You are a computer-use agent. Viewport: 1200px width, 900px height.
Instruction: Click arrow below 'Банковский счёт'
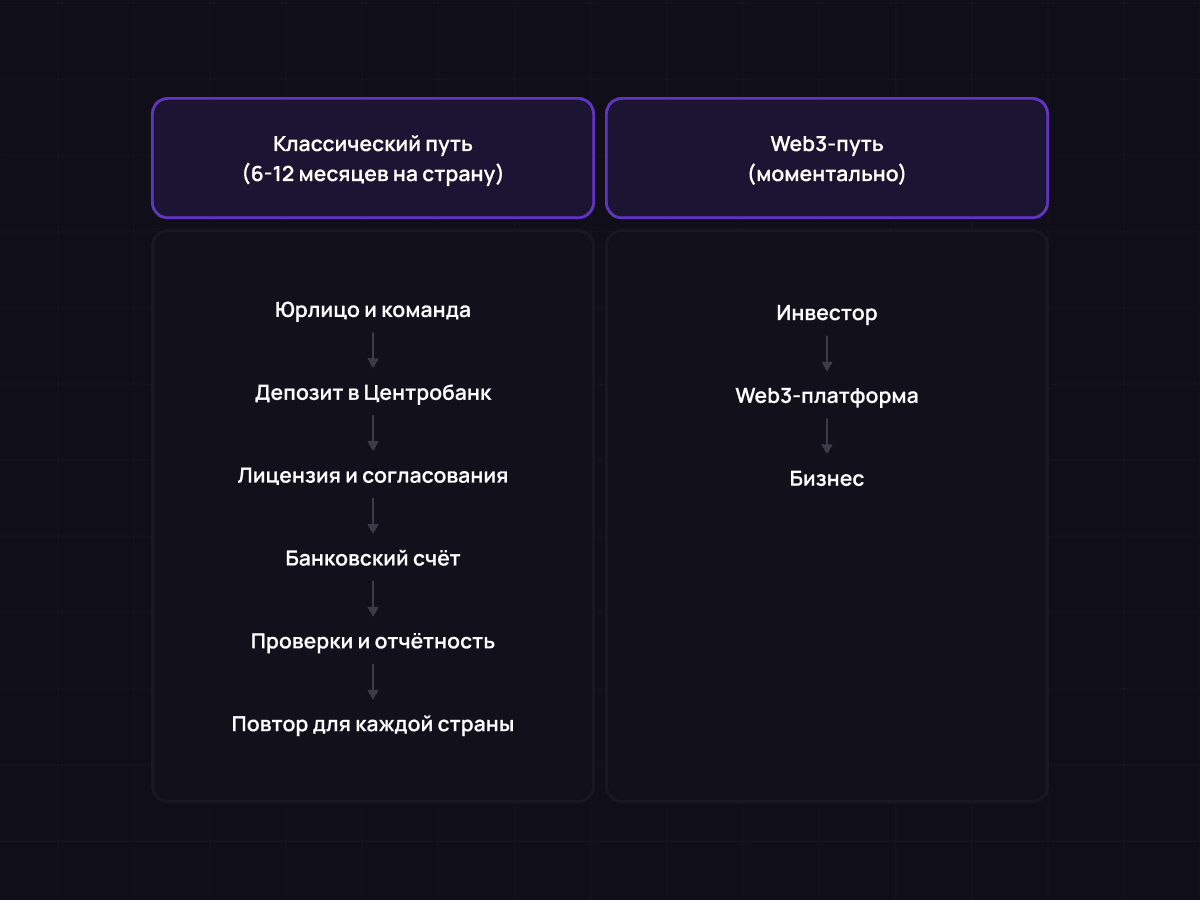[372, 600]
